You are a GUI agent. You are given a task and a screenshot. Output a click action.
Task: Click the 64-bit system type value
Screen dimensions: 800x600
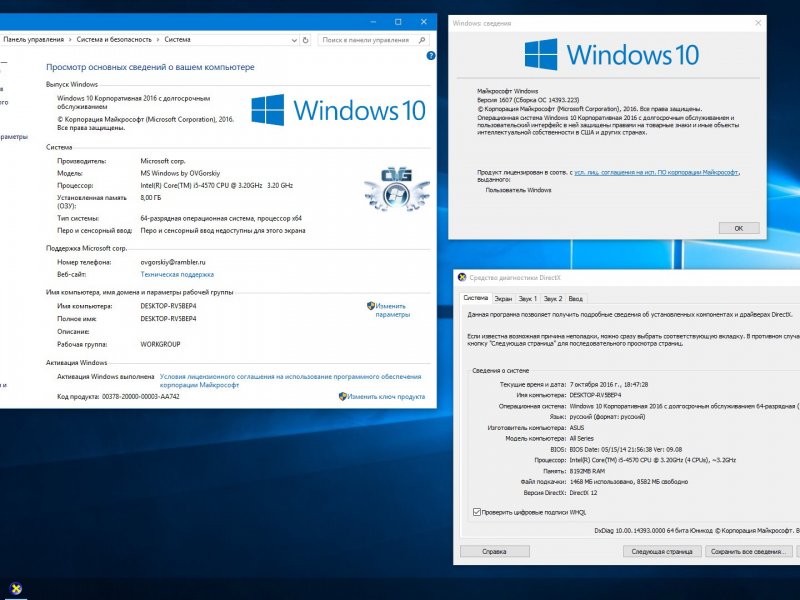(x=221, y=218)
